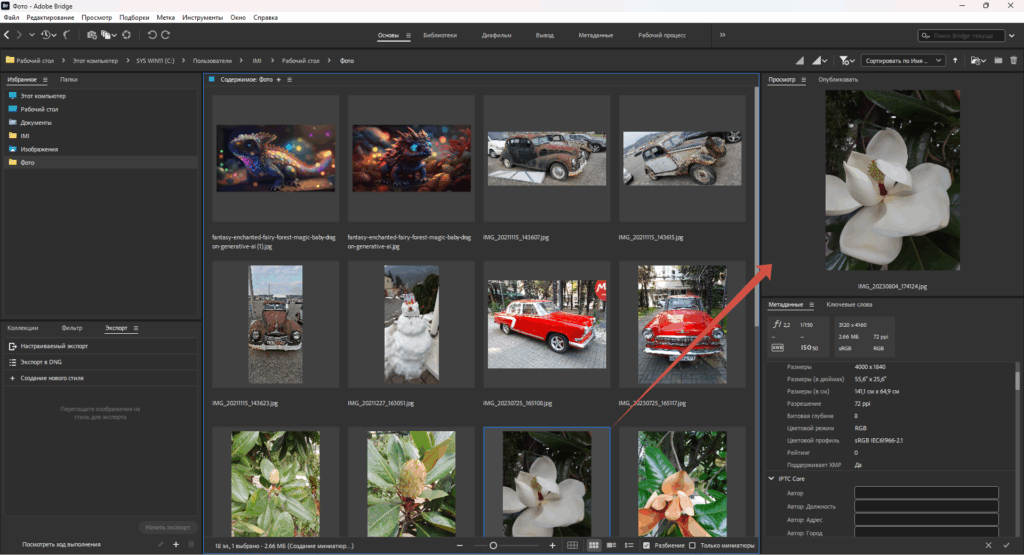Select Экспорт в DNG preset
The height and width of the screenshot is (555, 1024).
coord(100,362)
